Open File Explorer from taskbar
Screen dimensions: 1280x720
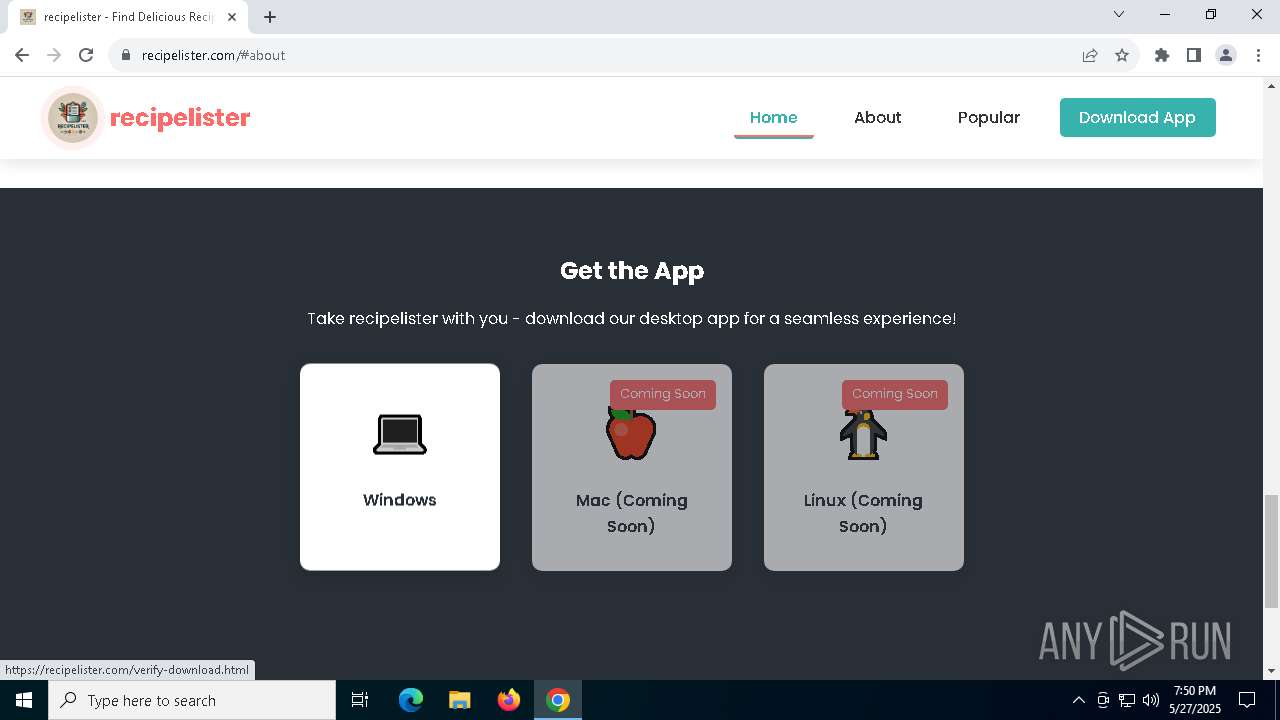(x=459, y=700)
